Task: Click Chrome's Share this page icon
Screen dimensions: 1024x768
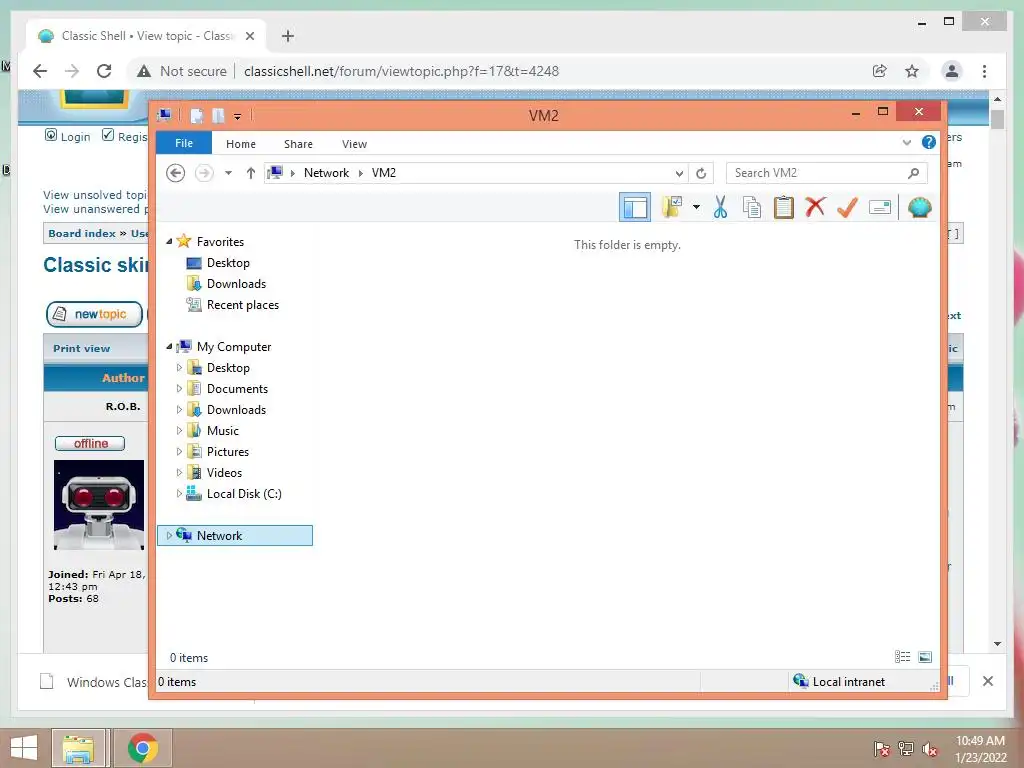Action: click(880, 71)
